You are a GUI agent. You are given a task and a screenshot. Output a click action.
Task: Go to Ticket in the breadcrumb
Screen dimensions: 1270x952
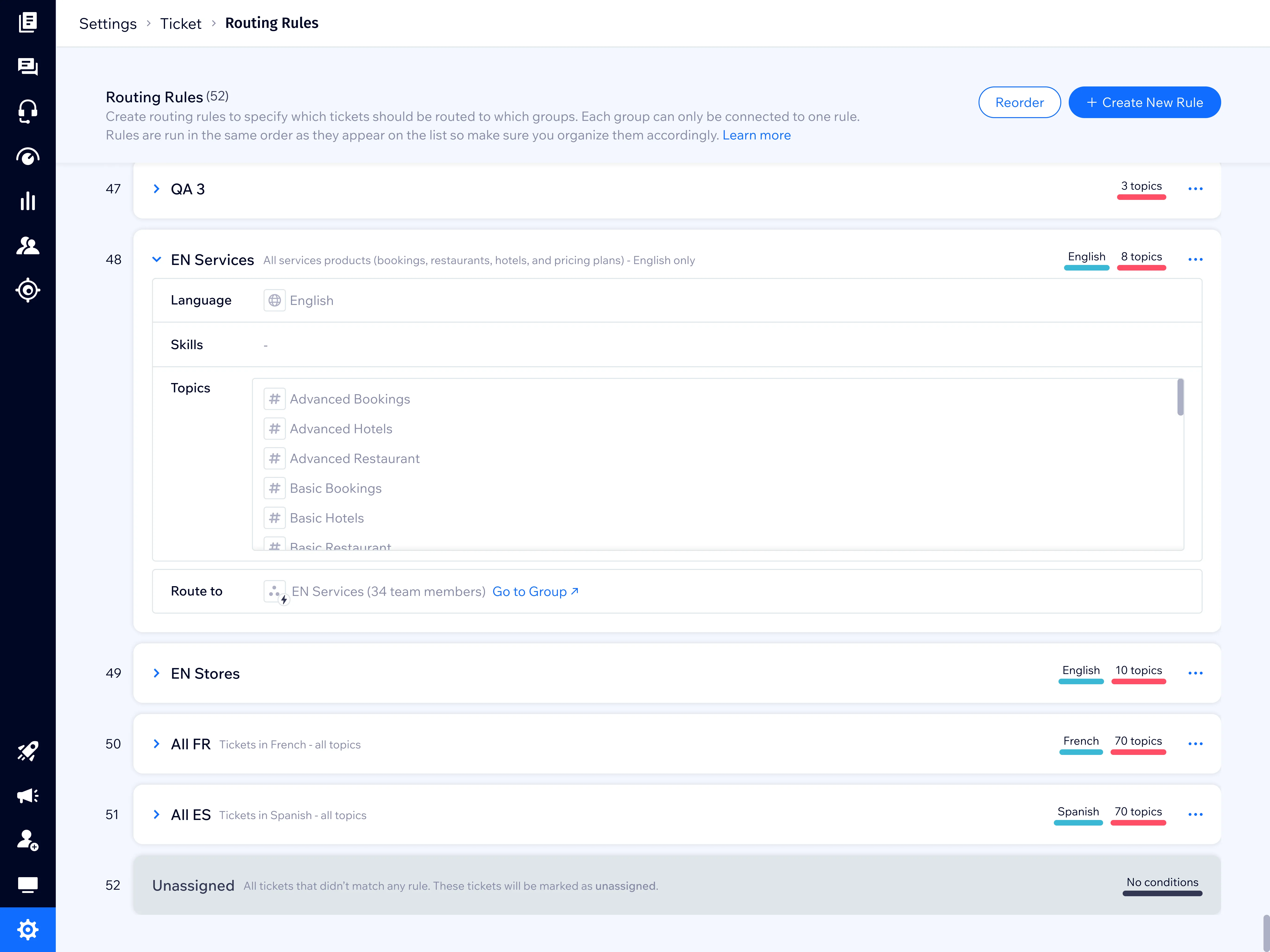point(180,23)
